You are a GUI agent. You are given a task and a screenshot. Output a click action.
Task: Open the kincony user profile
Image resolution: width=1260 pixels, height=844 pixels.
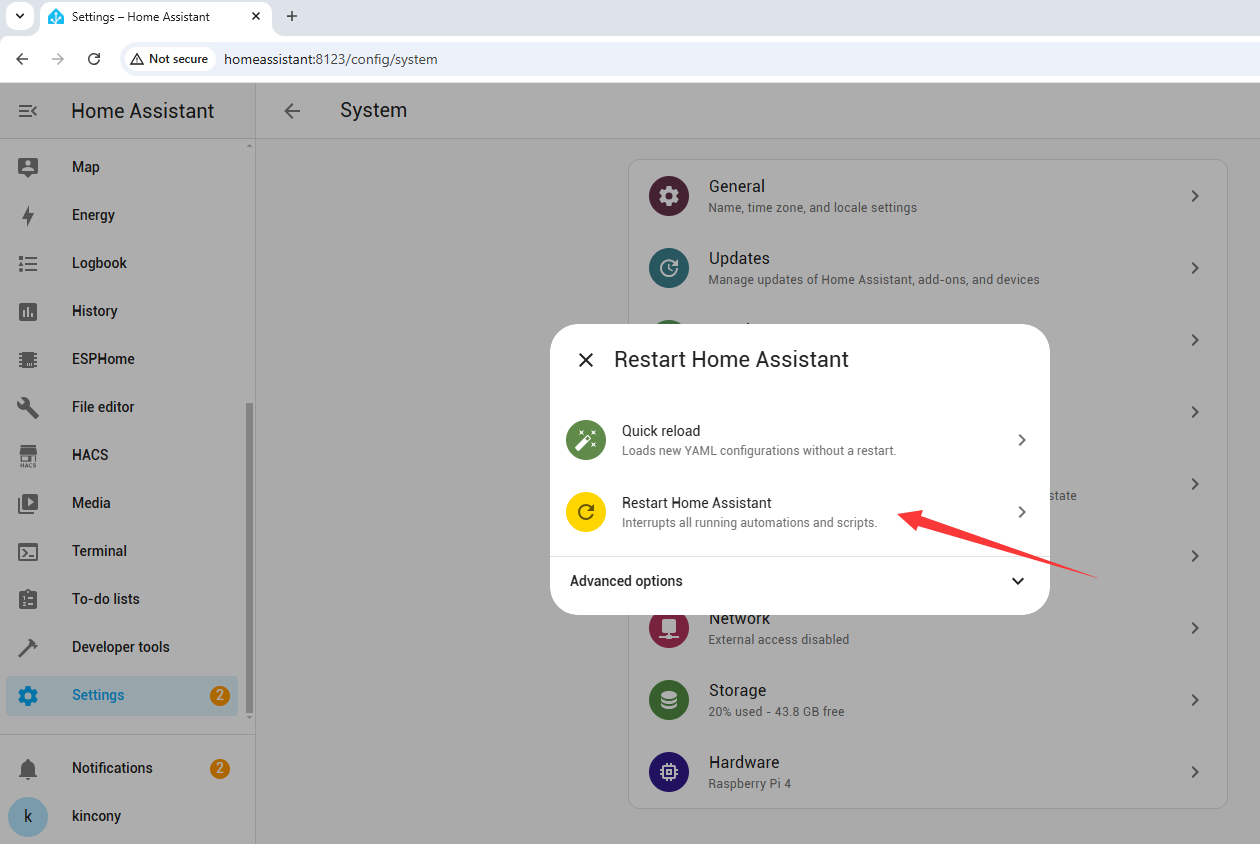(96, 816)
